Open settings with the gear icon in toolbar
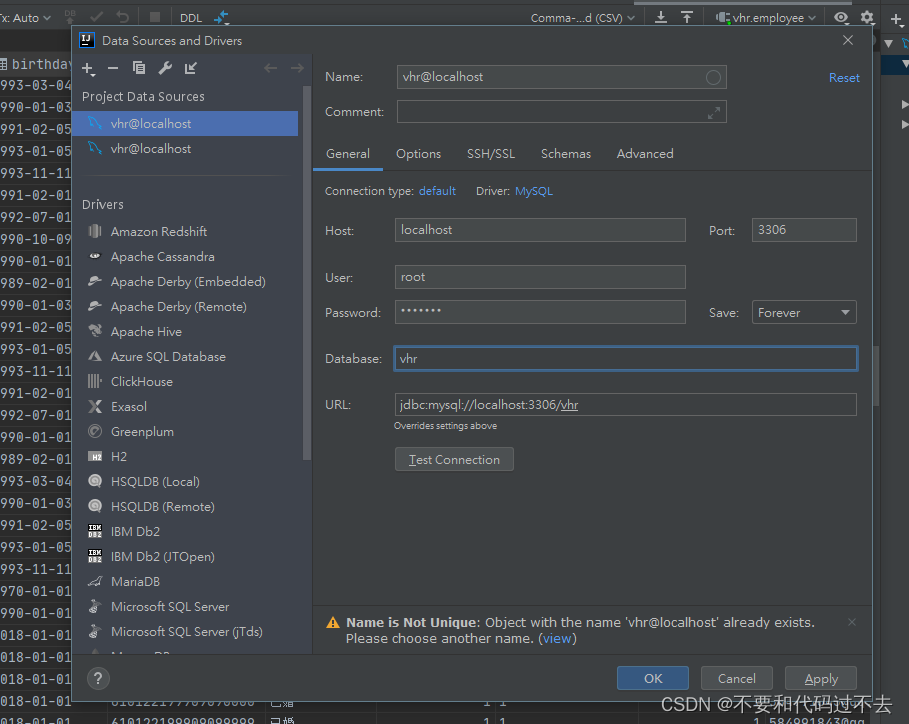The image size is (909, 724). (x=866, y=17)
